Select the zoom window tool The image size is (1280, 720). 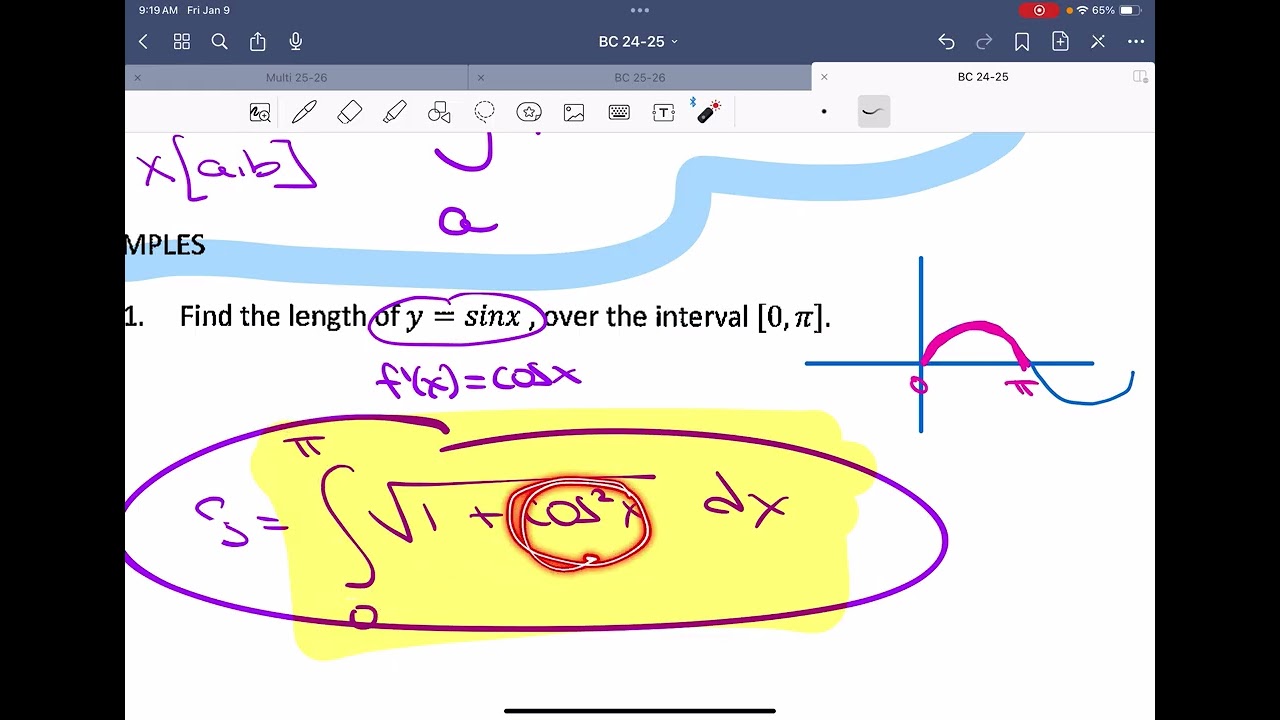click(260, 112)
